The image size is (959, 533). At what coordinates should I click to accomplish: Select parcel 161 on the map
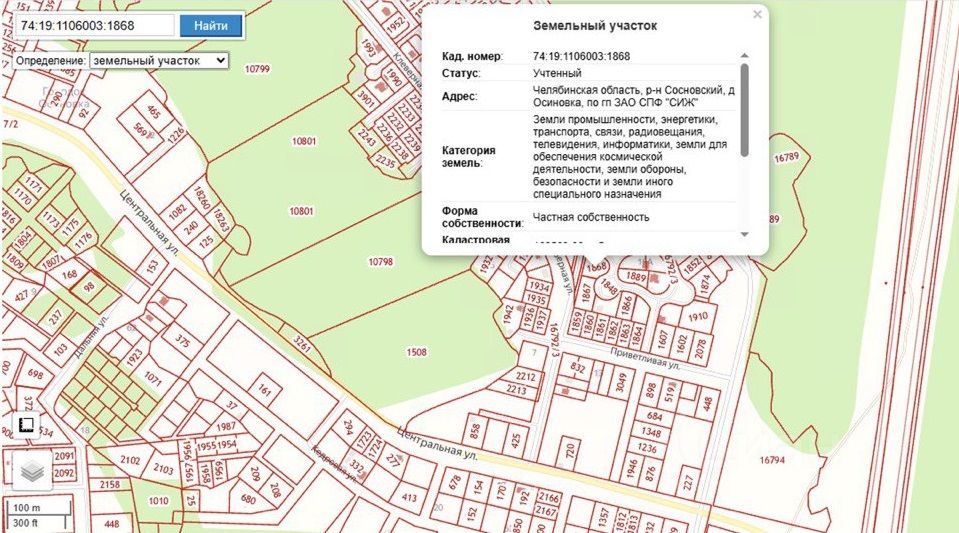click(x=264, y=389)
